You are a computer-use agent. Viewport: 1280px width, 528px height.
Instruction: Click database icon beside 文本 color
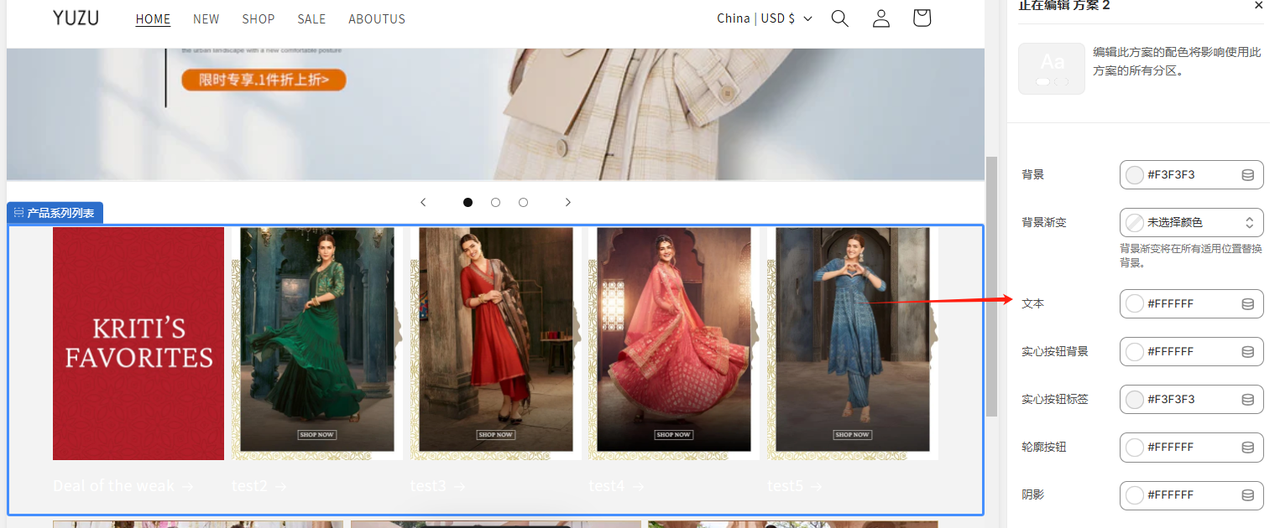(1247, 304)
